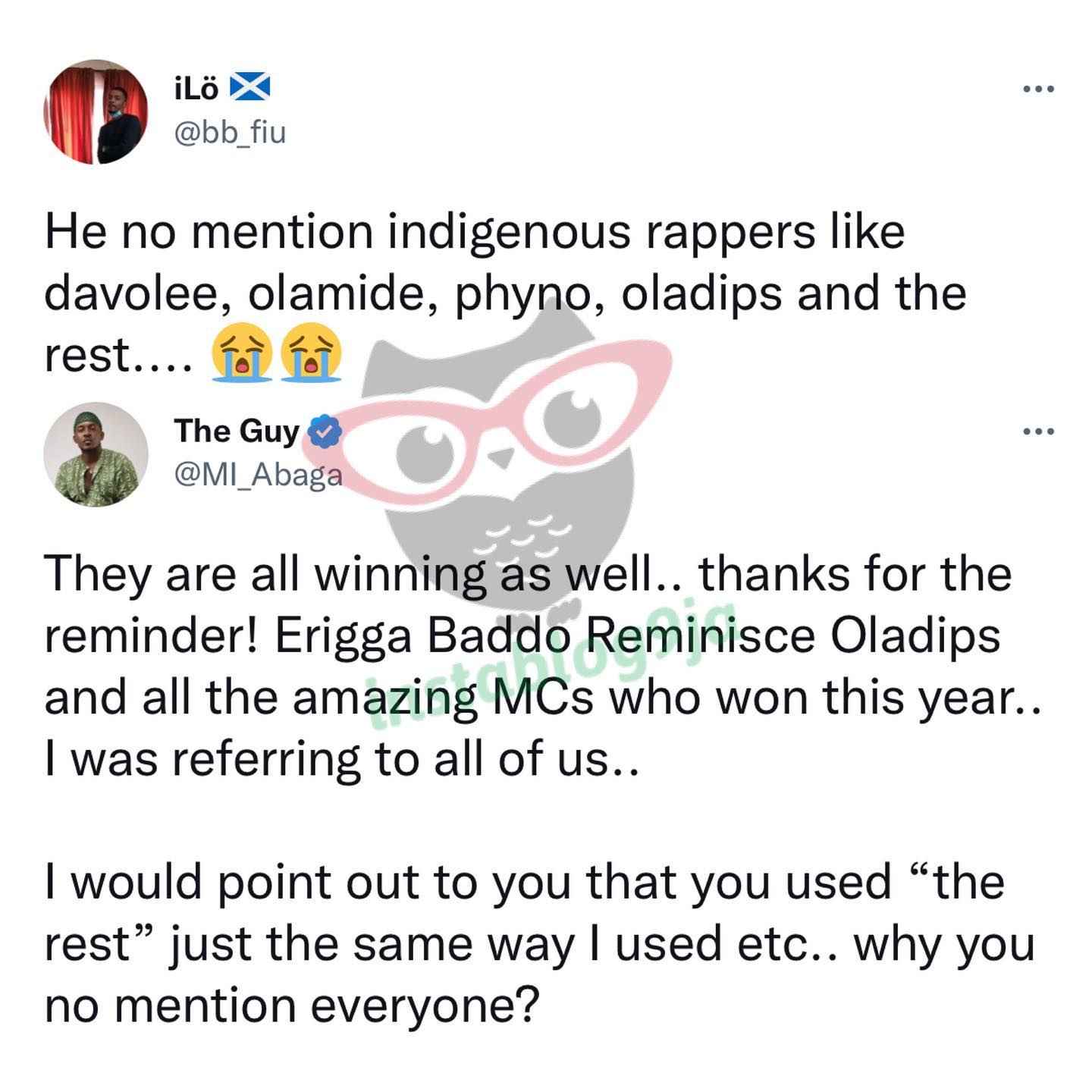Click the iLö display name

196,89
